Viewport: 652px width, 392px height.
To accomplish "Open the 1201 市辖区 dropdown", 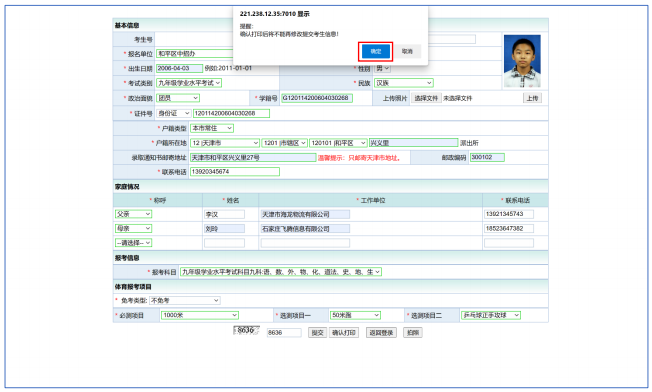I will point(285,143).
